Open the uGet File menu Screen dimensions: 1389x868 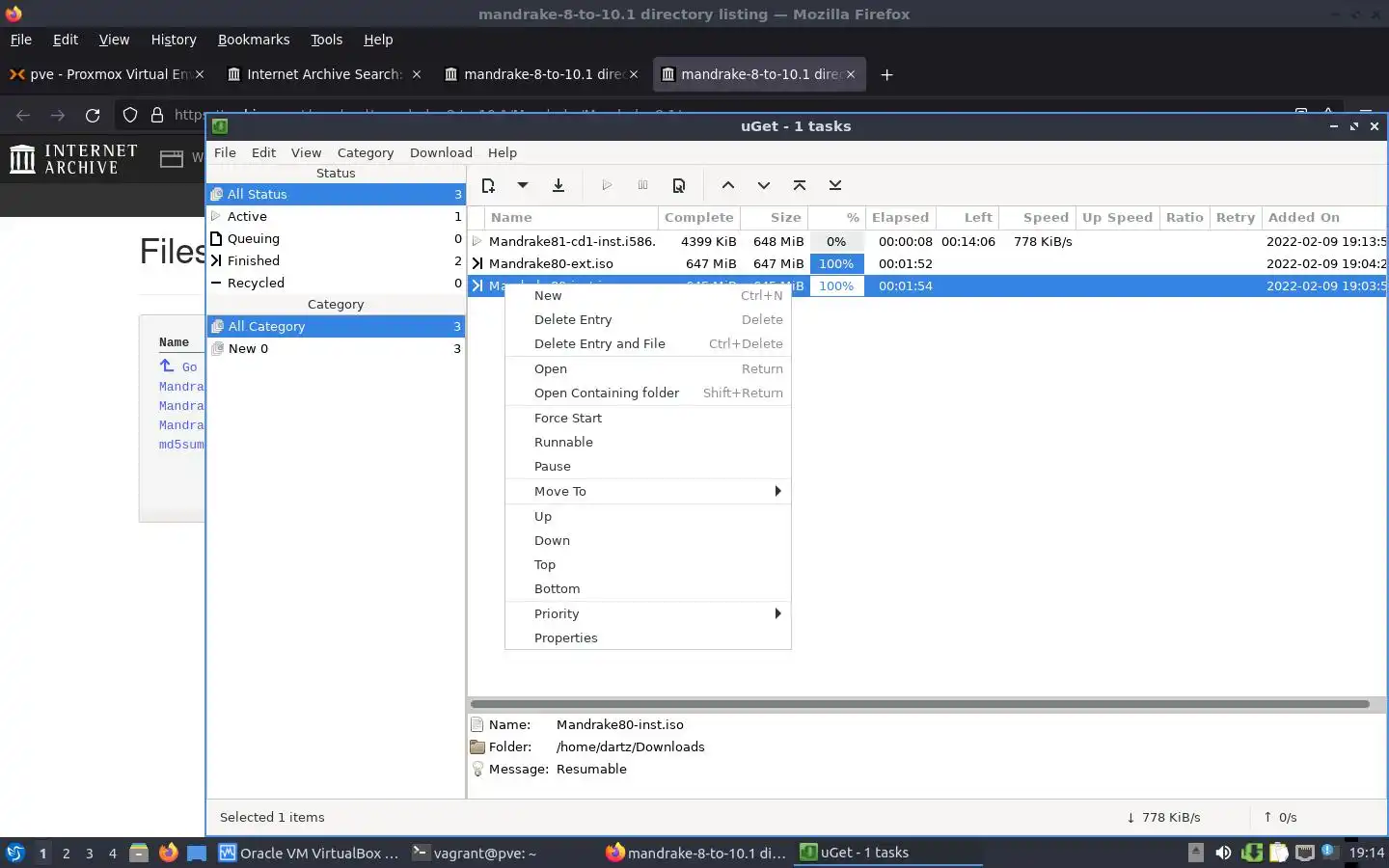225,152
